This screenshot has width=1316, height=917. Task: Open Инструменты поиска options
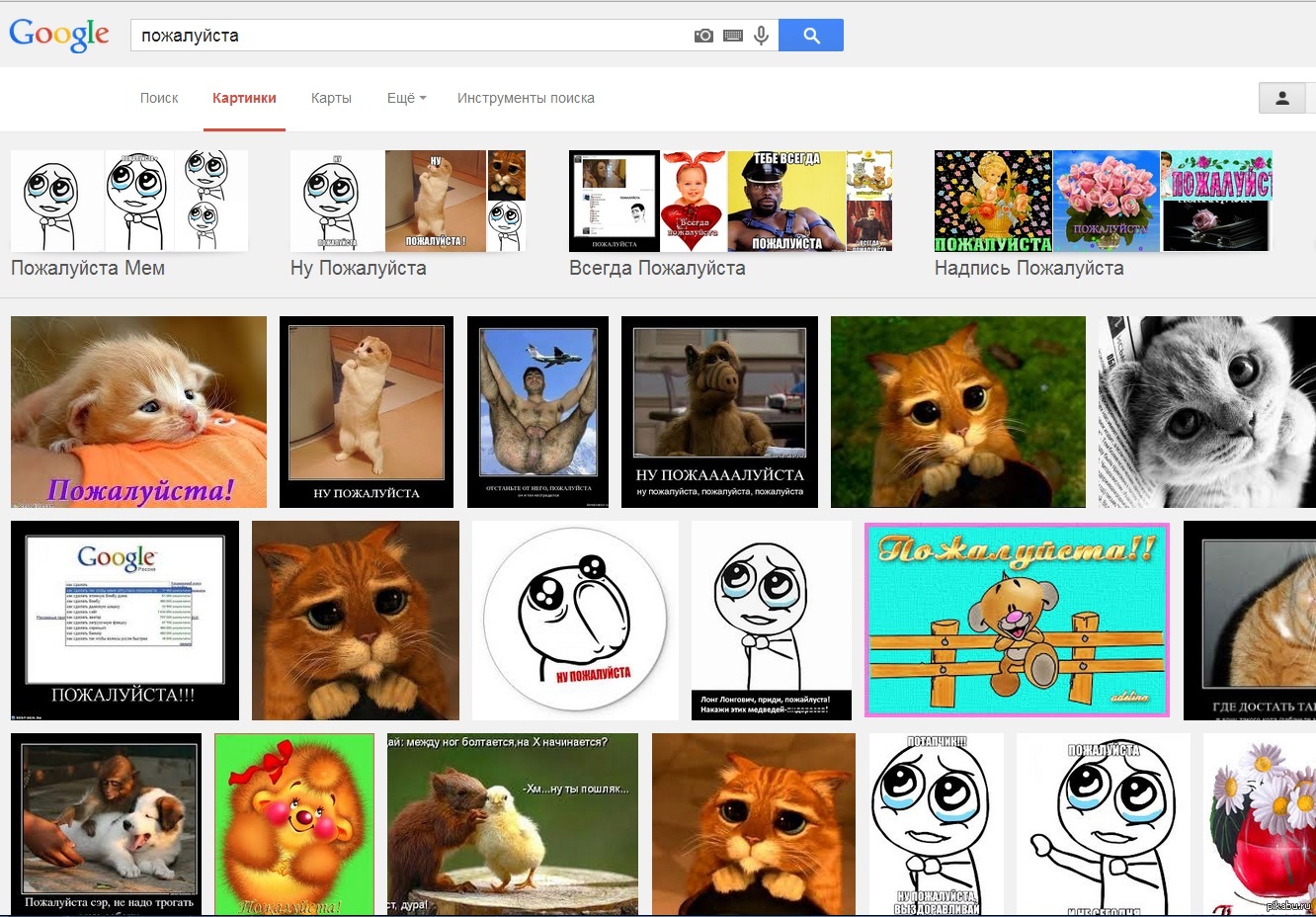526,98
